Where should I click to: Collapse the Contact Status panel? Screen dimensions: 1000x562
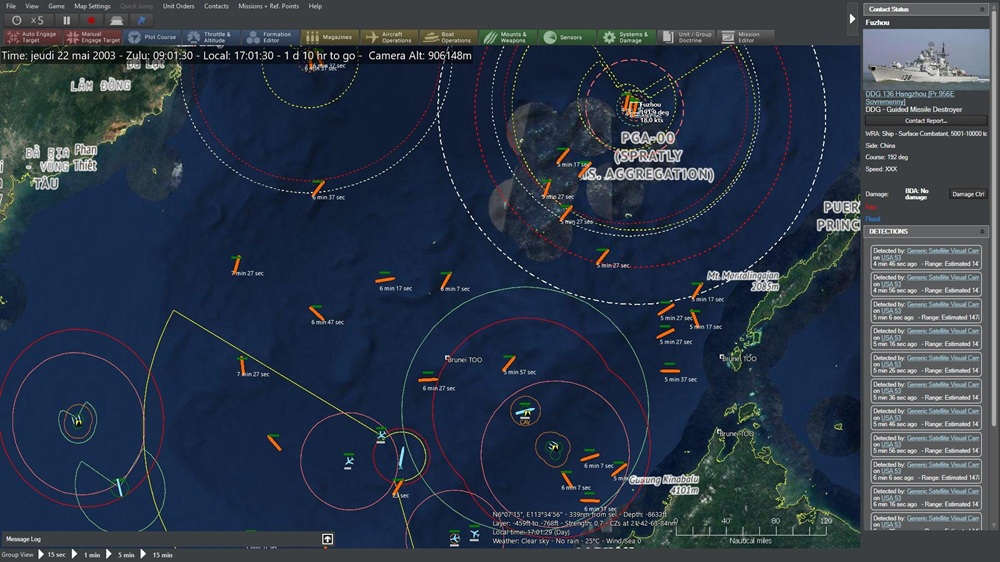coord(982,9)
